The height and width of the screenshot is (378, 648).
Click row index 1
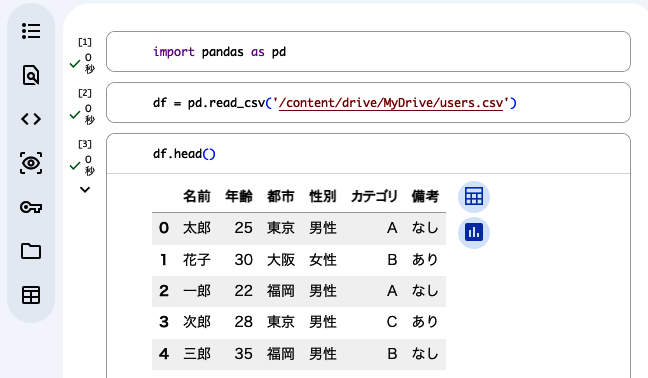coord(164,260)
